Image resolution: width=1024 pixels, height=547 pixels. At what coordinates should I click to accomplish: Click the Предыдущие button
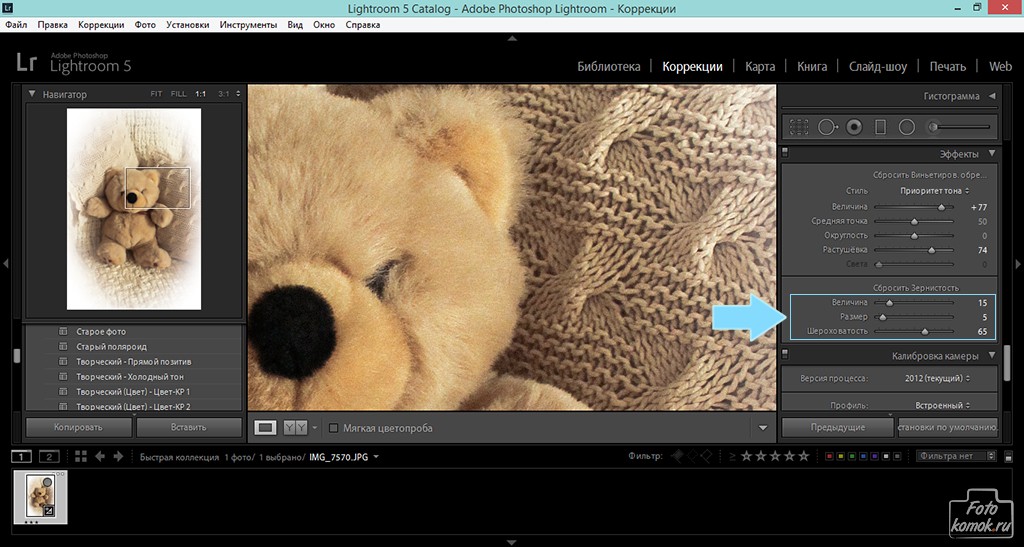click(x=838, y=428)
